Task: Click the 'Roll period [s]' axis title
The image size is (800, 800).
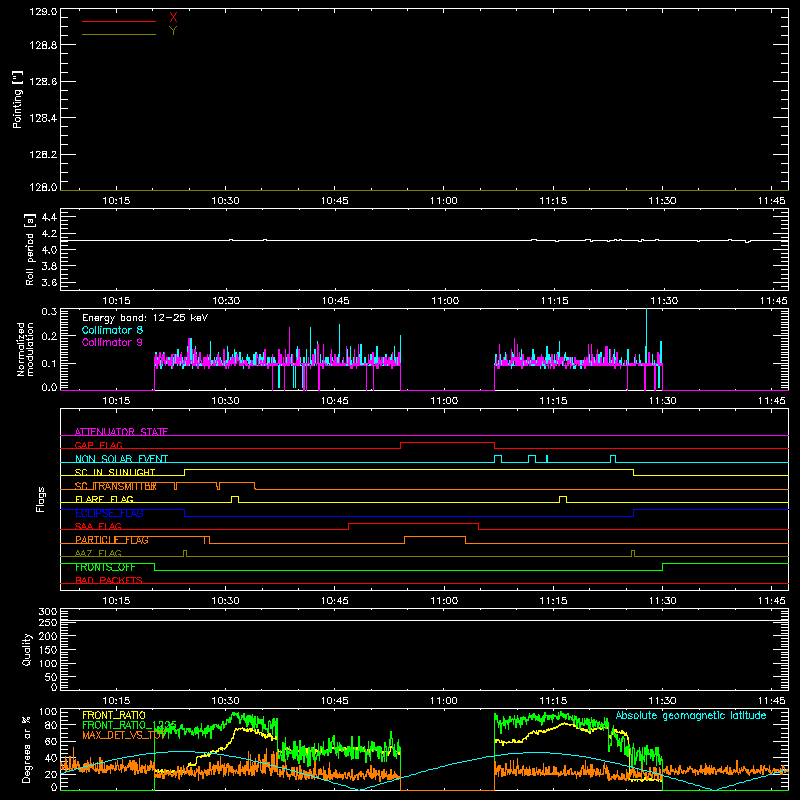Action: [x=30, y=249]
